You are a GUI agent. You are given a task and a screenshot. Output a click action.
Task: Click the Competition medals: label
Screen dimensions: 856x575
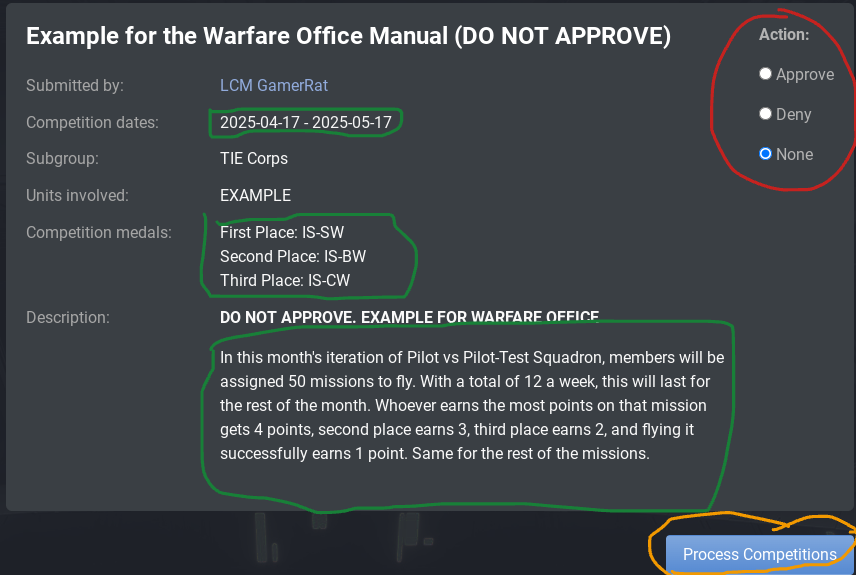click(99, 232)
